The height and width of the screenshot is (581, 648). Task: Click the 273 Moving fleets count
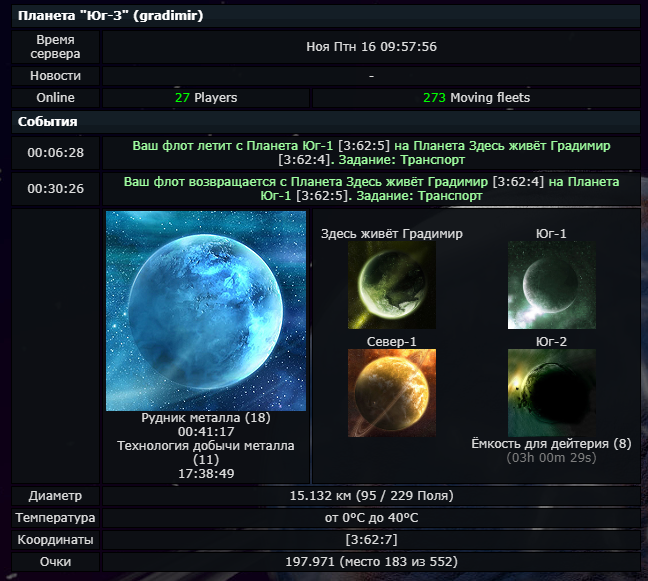(476, 98)
